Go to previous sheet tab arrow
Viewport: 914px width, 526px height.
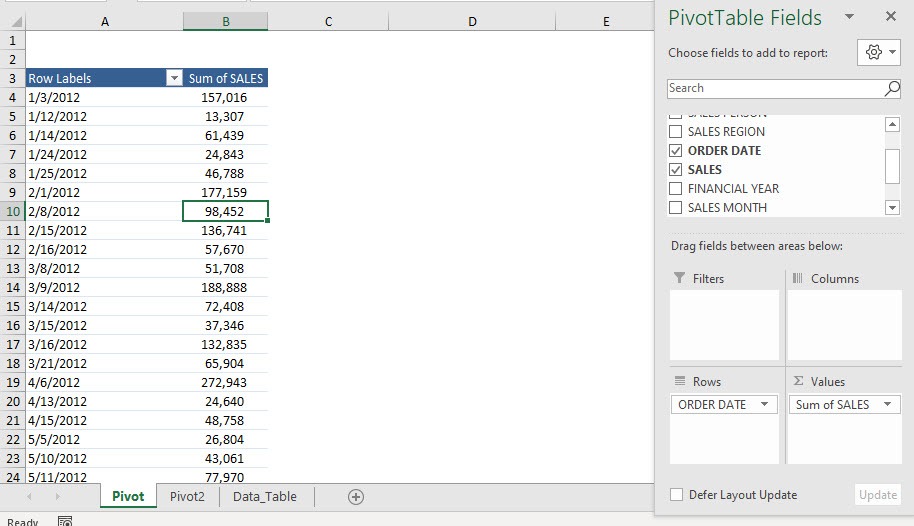click(29, 496)
